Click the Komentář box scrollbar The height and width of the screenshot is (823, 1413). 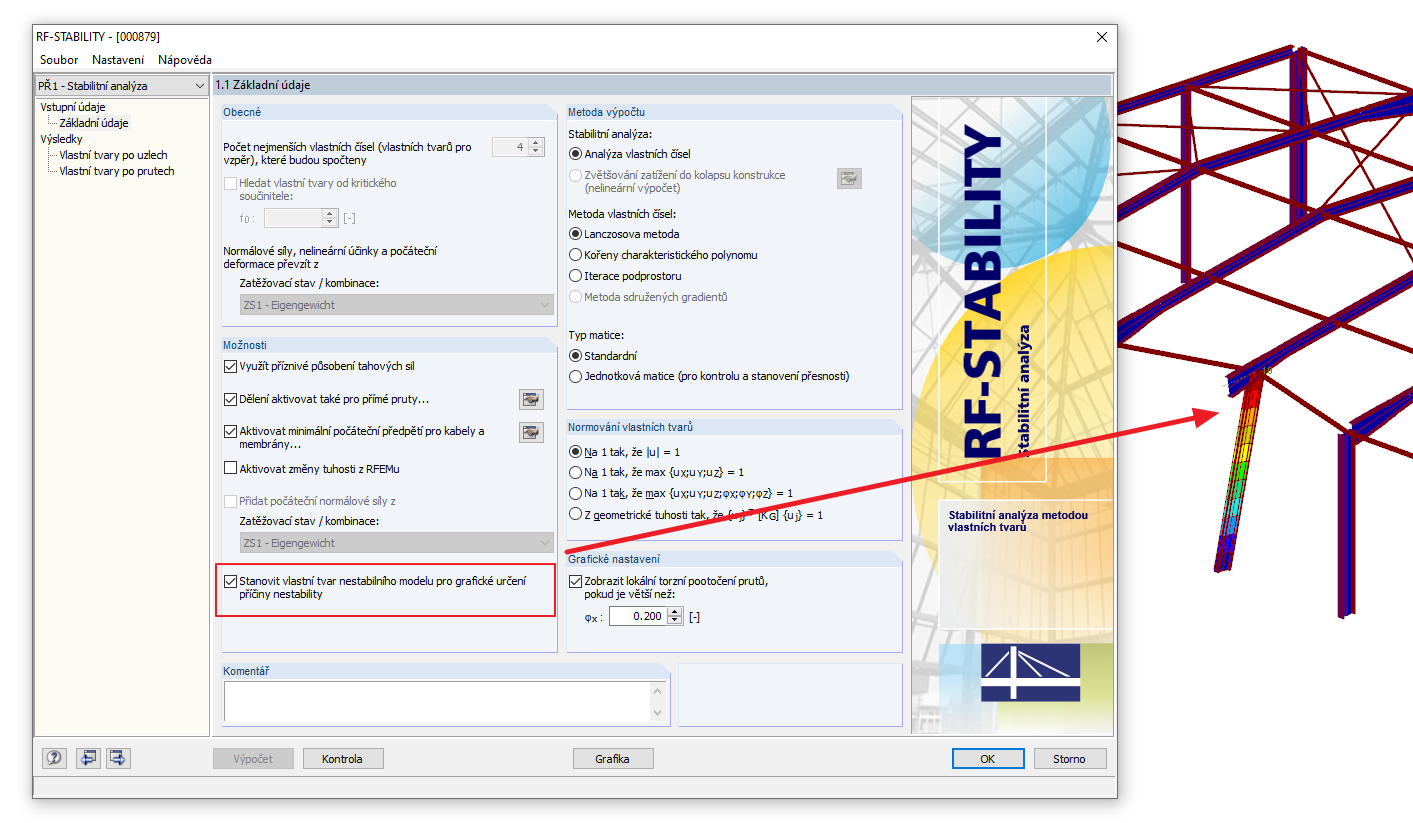pyautogui.click(x=658, y=701)
